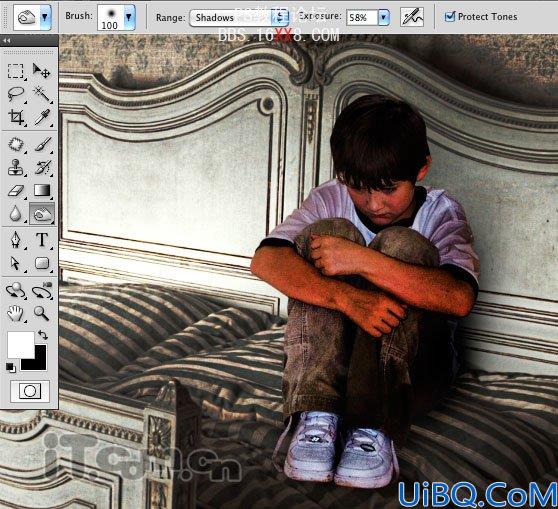
Task: Select the Horizontal Type tool
Action: point(42,240)
